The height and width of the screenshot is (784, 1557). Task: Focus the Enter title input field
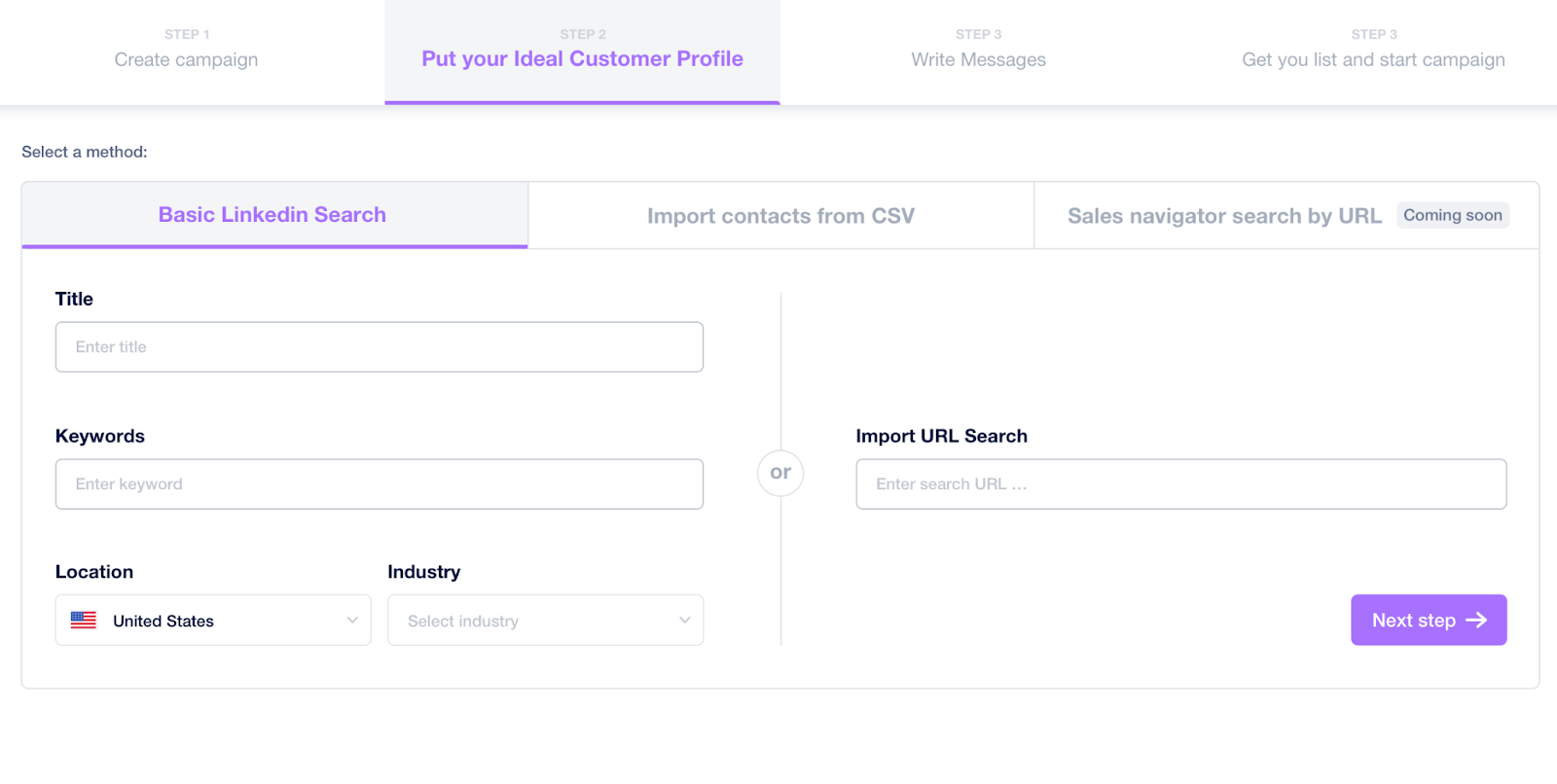click(x=380, y=347)
